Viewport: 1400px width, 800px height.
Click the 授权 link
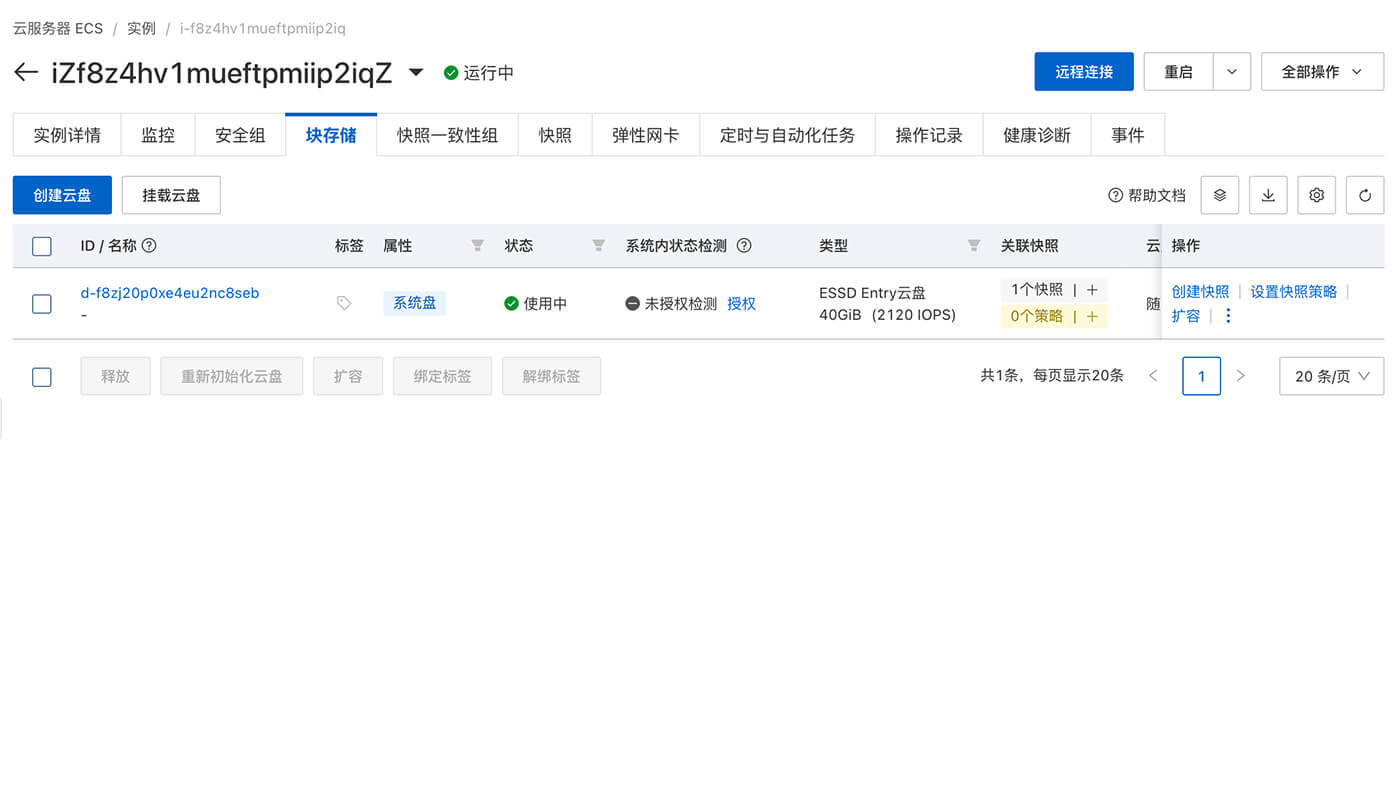coord(741,303)
